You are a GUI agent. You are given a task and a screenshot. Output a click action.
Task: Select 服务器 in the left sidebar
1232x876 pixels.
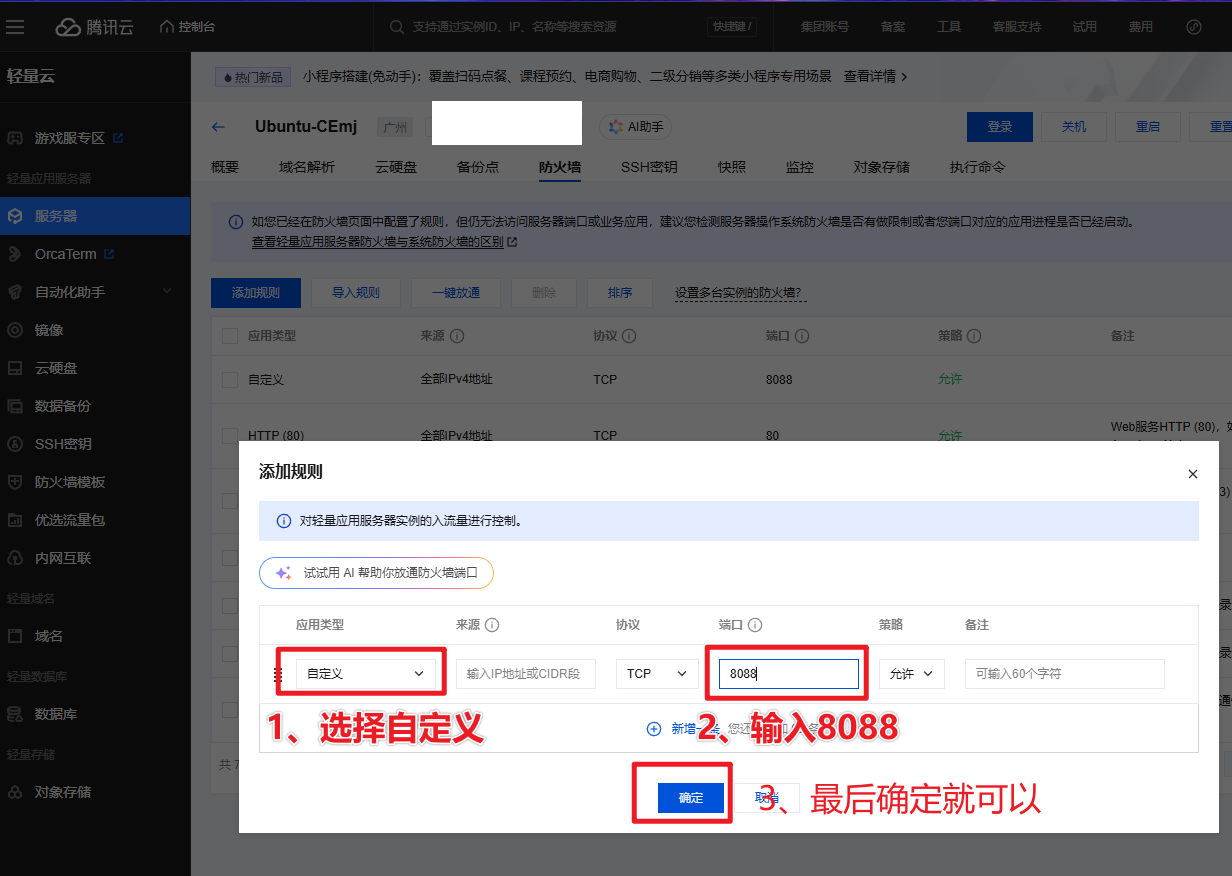(x=56, y=216)
